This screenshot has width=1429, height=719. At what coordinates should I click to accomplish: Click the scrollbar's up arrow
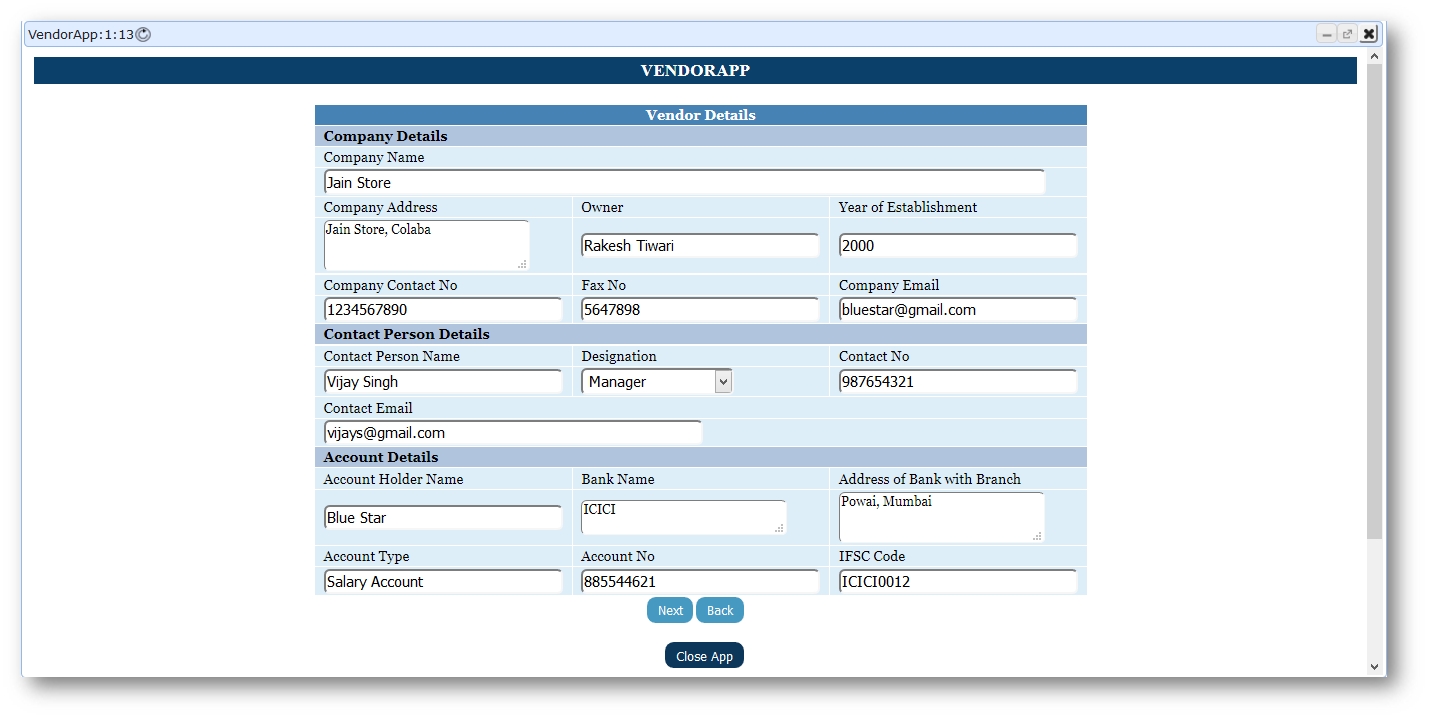click(1374, 57)
